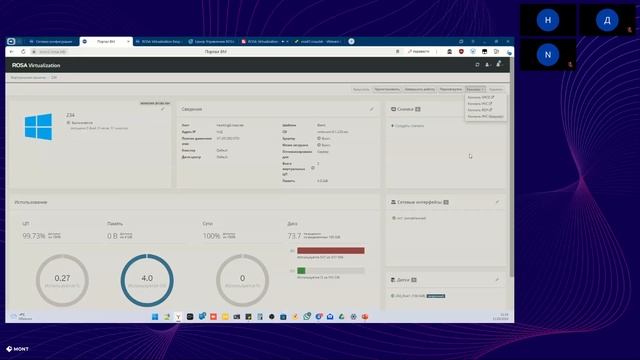The width and height of the screenshot is (640, 360).
Task: Click the disk entry in the Диски panel
Action: point(418,296)
